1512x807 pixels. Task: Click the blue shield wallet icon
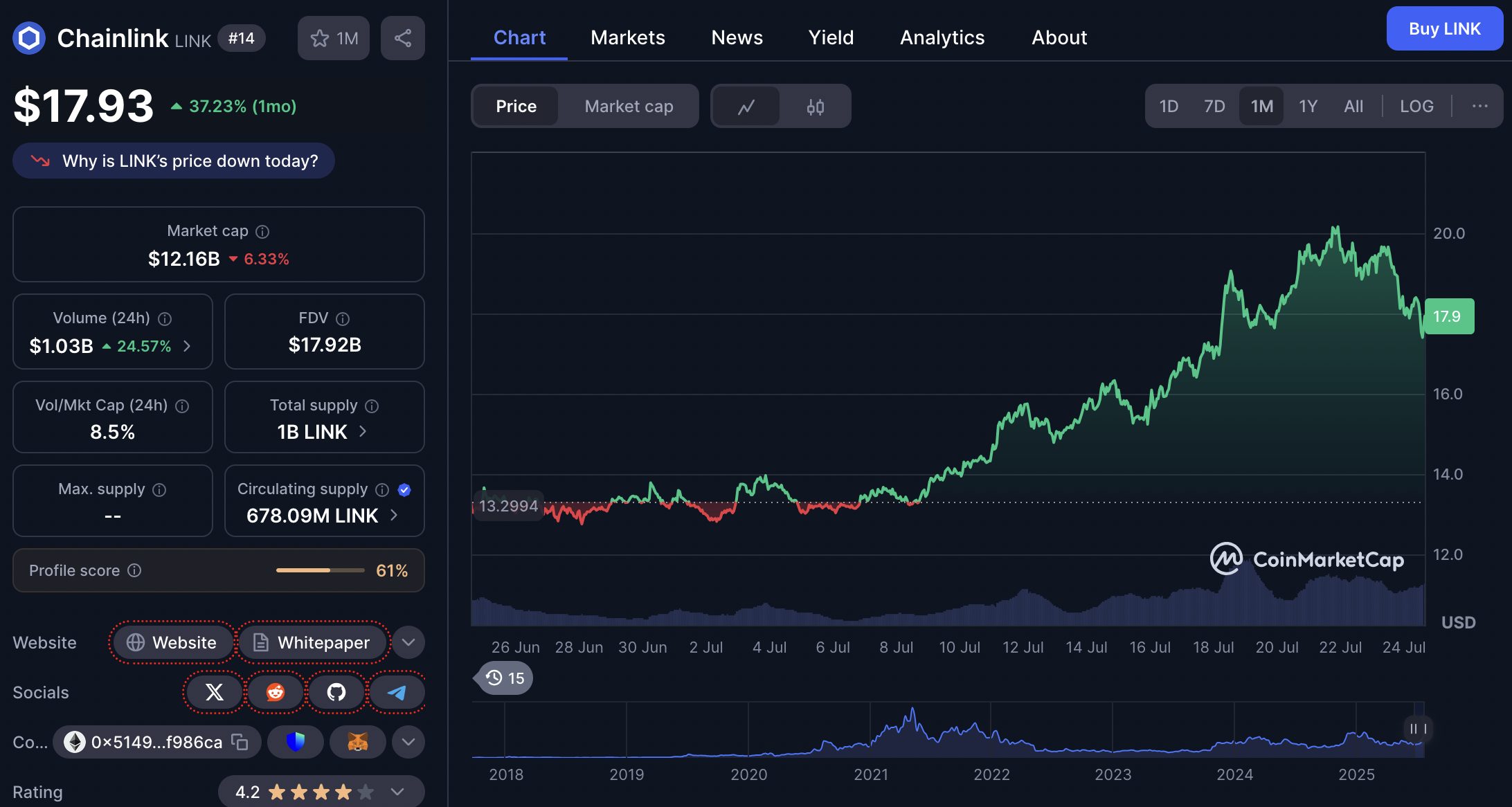[x=296, y=742]
